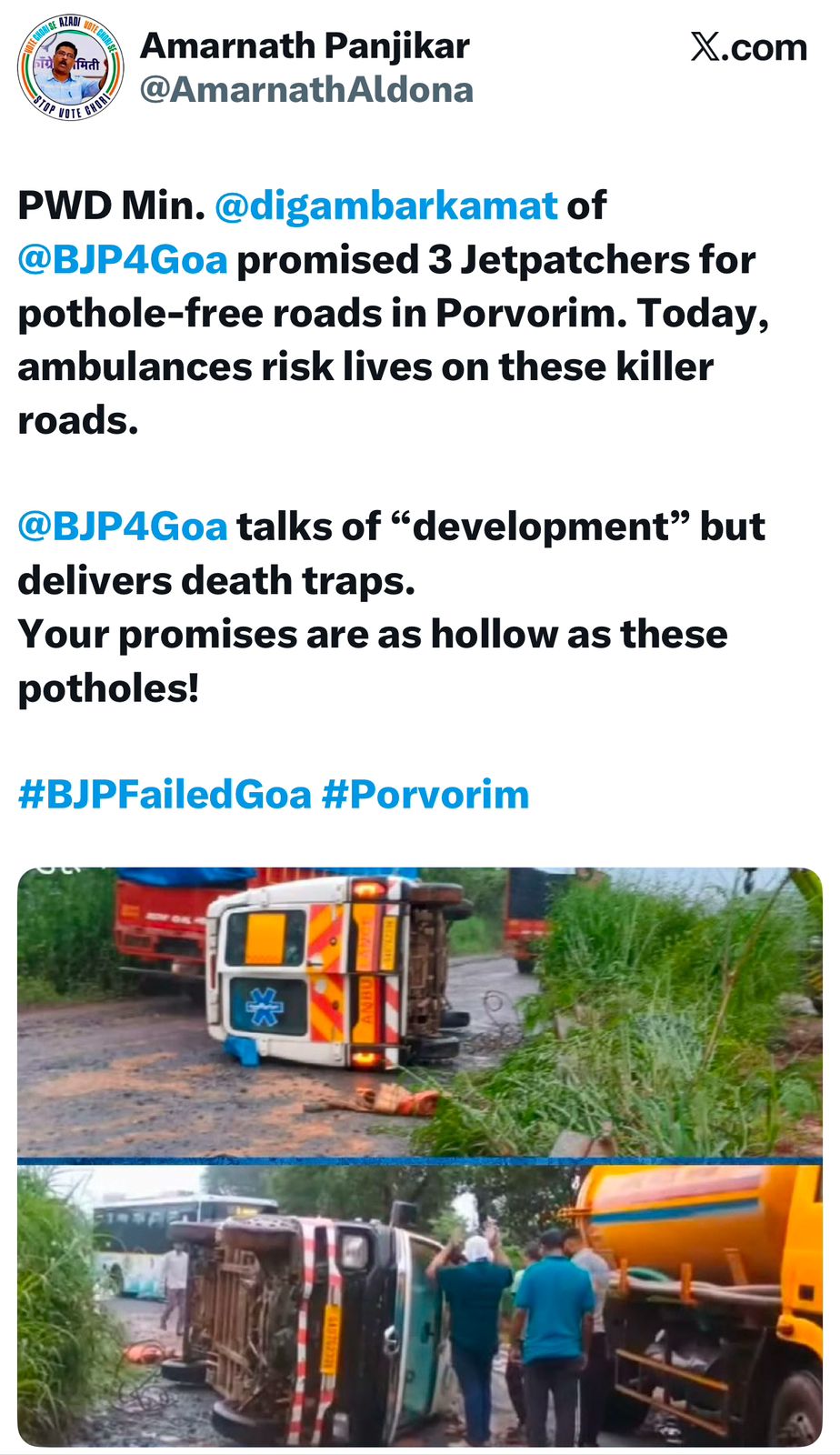Open the #BJPFailedGoa hashtag

165,795
